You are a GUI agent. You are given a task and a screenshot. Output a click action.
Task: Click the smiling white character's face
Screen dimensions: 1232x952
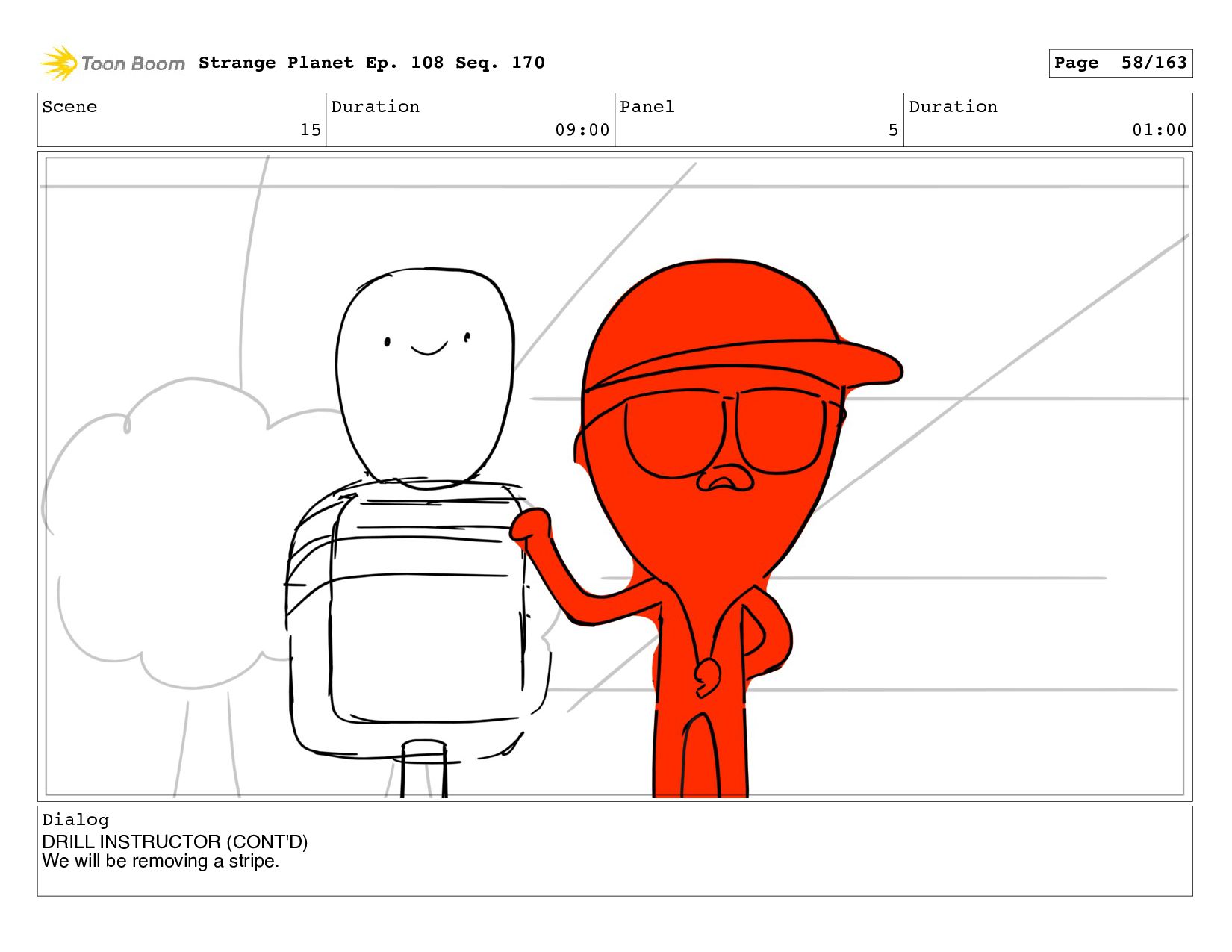point(426,377)
